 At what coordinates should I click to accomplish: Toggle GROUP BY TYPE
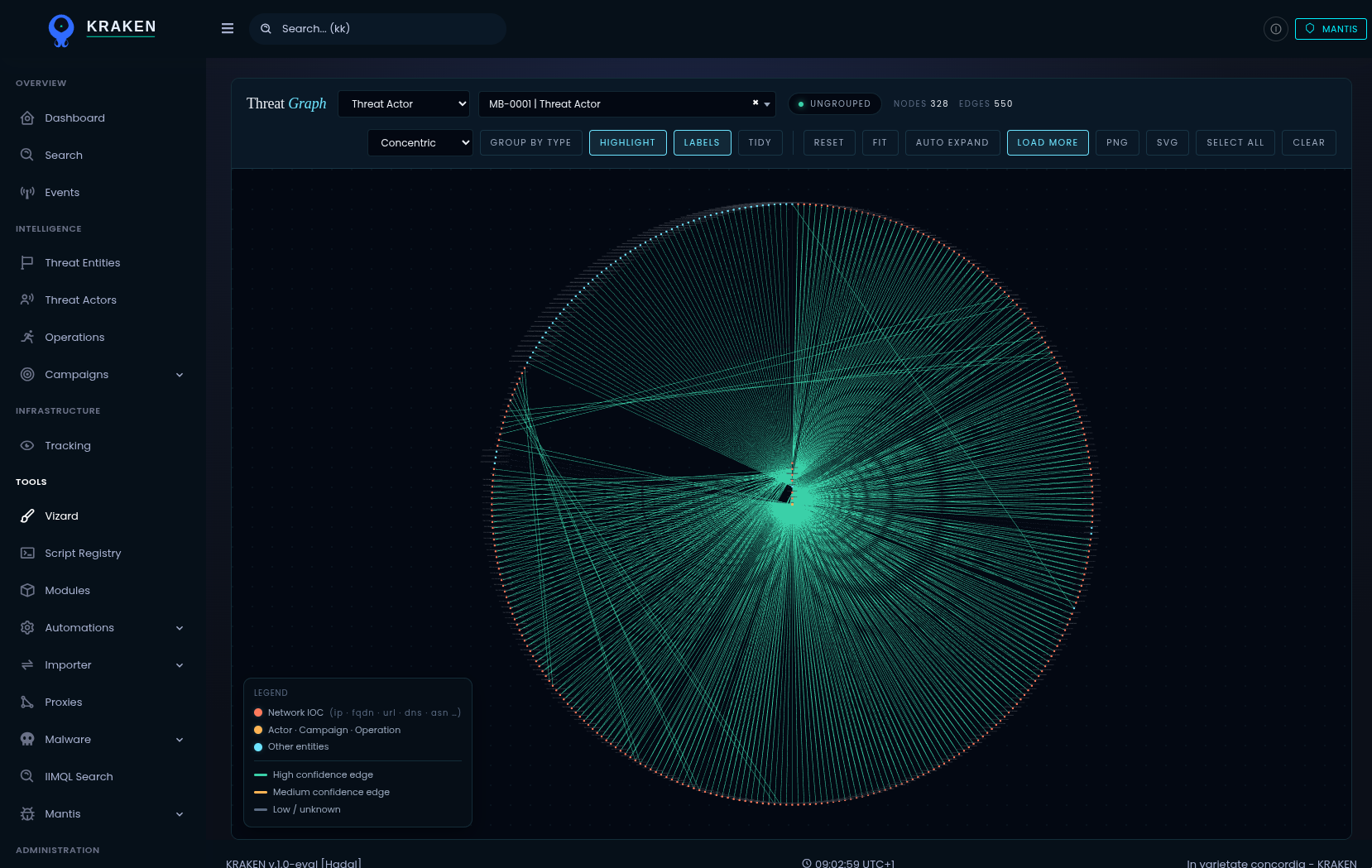[530, 143]
